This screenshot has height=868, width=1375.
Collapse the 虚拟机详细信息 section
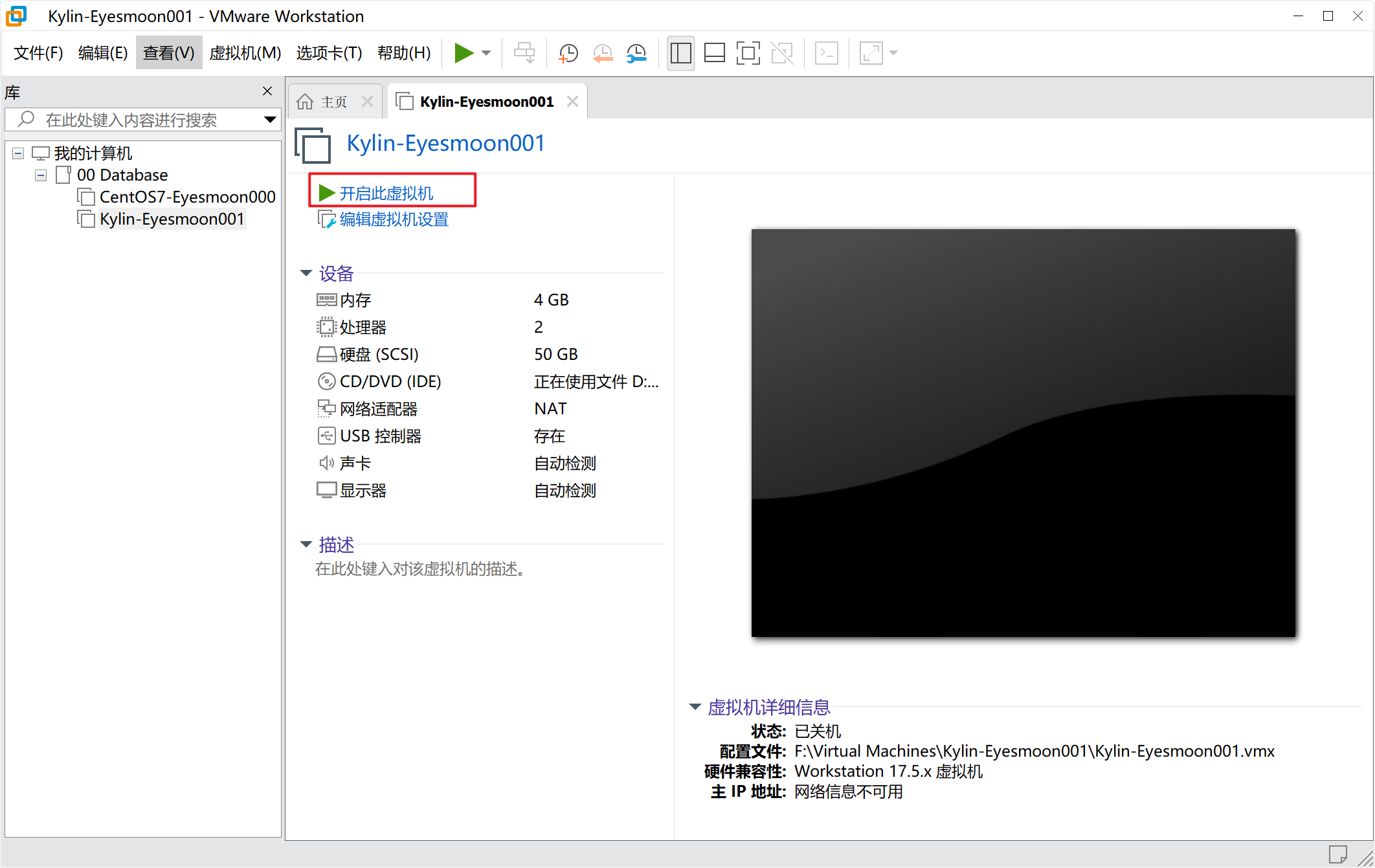pos(695,707)
